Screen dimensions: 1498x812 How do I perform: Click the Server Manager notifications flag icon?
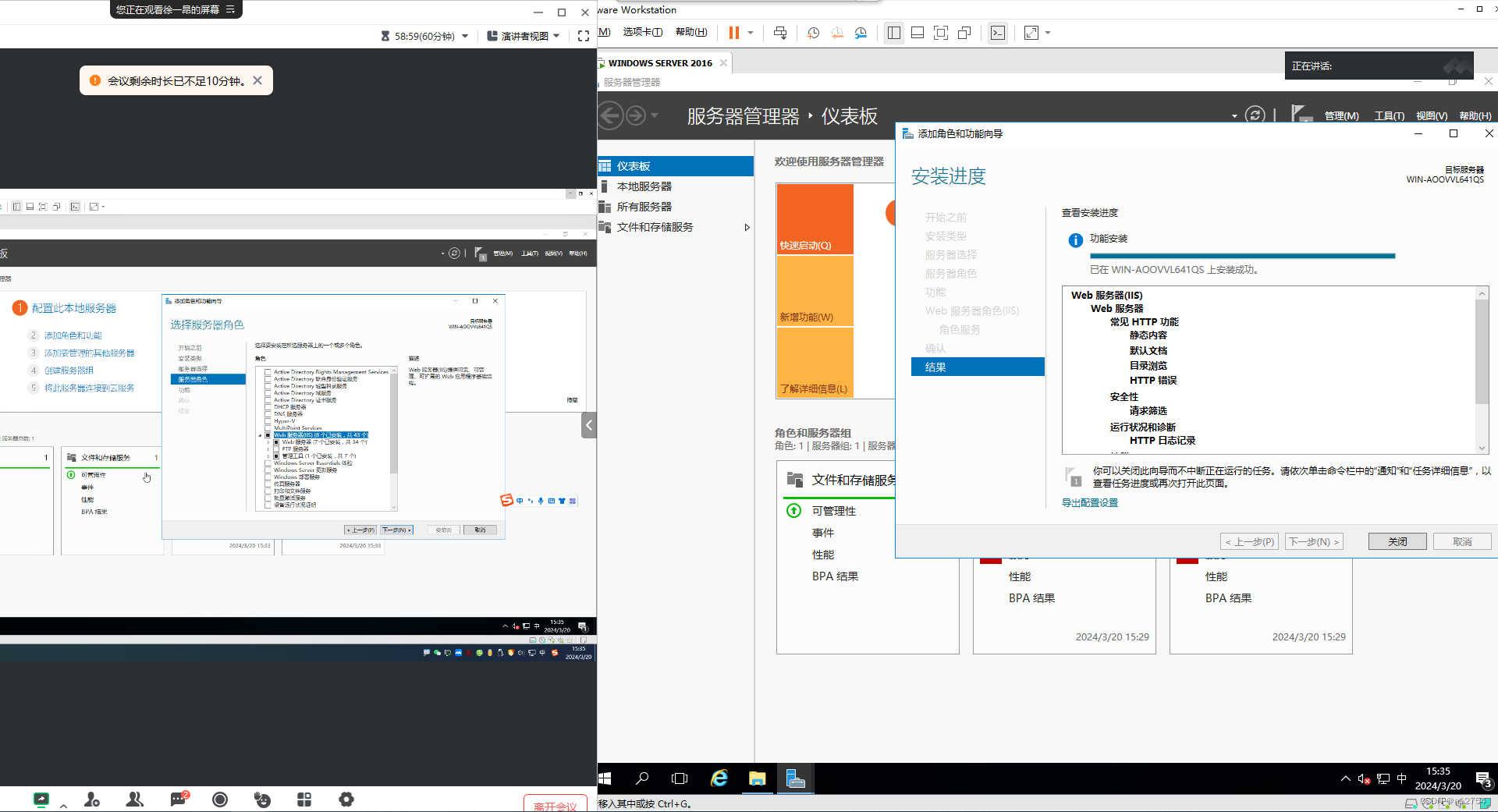click(1301, 115)
